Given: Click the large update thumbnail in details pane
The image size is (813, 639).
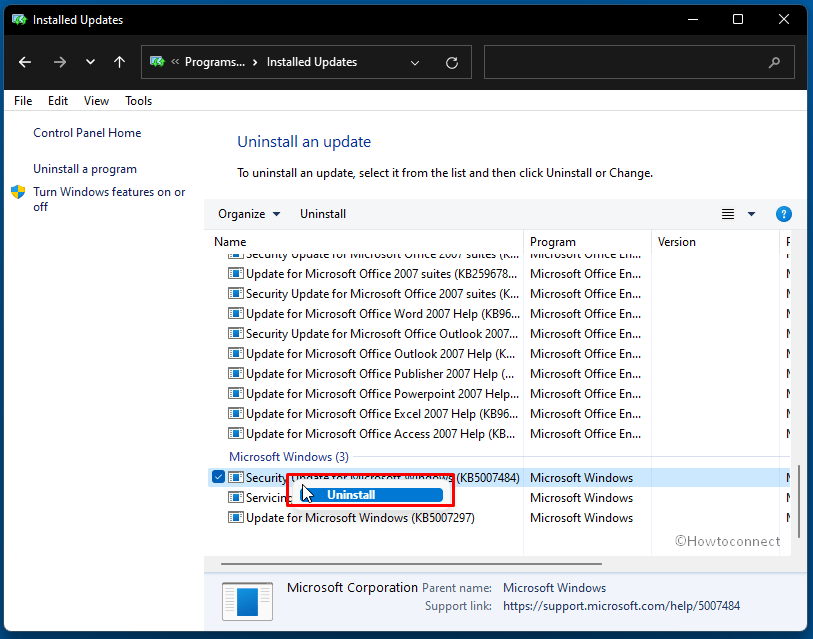Looking at the screenshot, I should pos(247,602).
